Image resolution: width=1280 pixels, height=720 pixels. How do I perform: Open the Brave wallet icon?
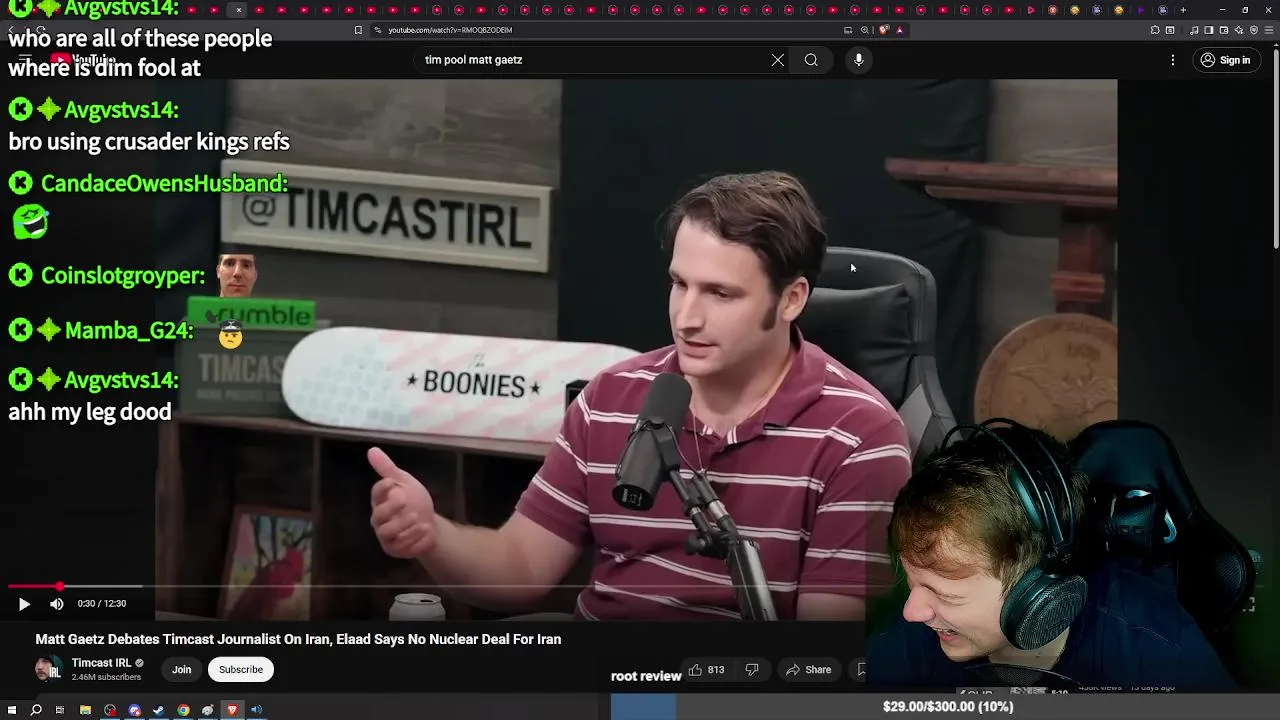(1224, 30)
